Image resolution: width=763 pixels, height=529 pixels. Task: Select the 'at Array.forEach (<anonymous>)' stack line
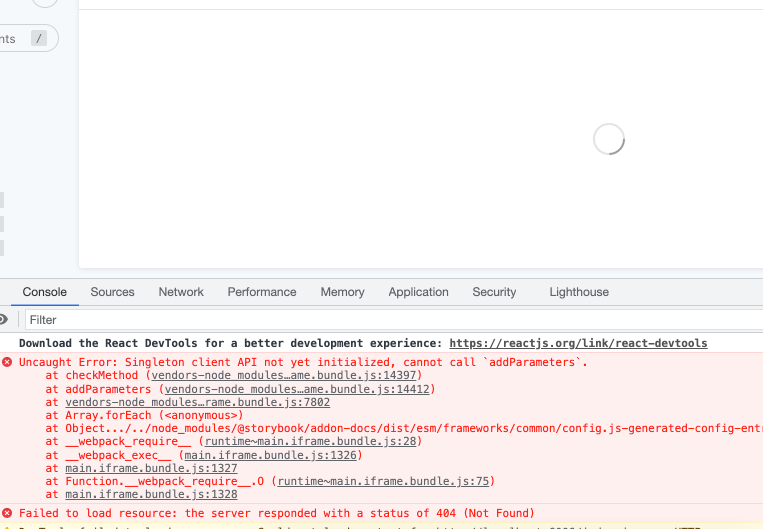coord(144,415)
